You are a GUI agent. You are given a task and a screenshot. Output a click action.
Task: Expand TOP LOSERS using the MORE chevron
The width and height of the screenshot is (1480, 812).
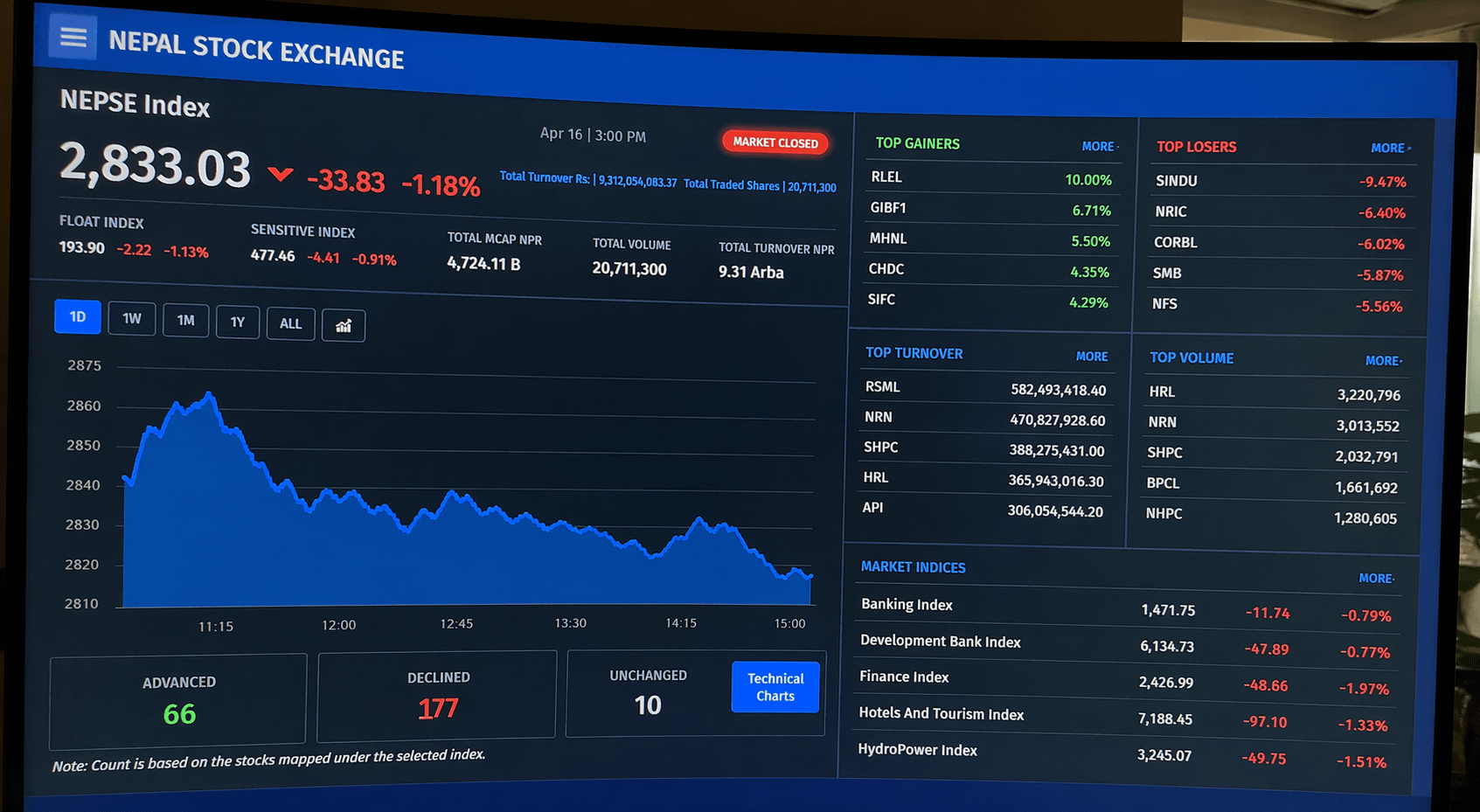(1390, 149)
